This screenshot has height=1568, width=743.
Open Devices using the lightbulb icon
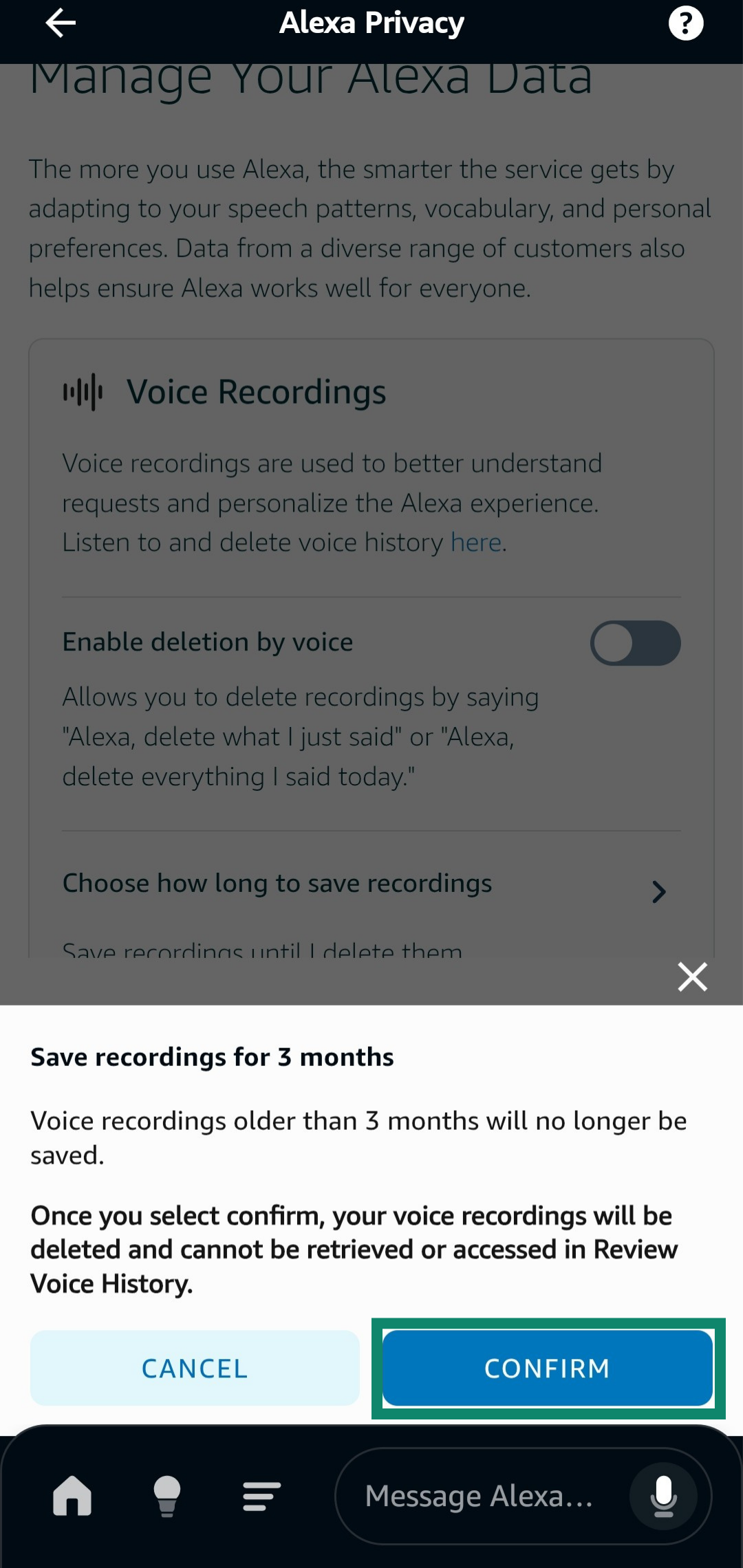(x=167, y=1494)
